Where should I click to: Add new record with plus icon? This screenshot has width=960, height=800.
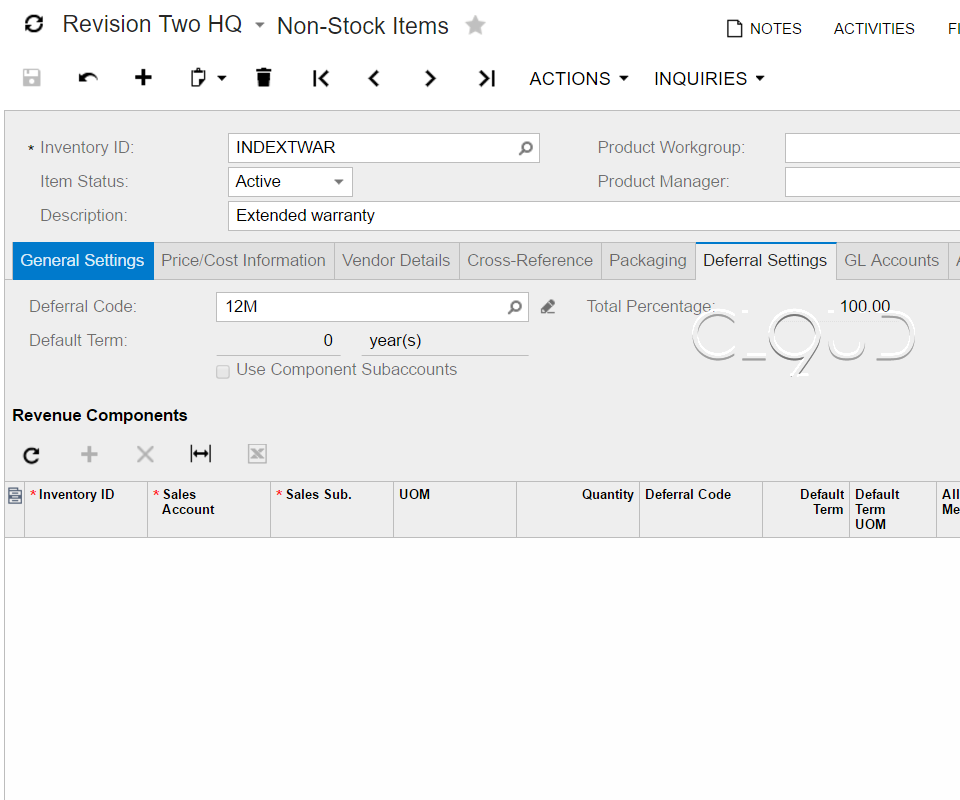pos(143,78)
